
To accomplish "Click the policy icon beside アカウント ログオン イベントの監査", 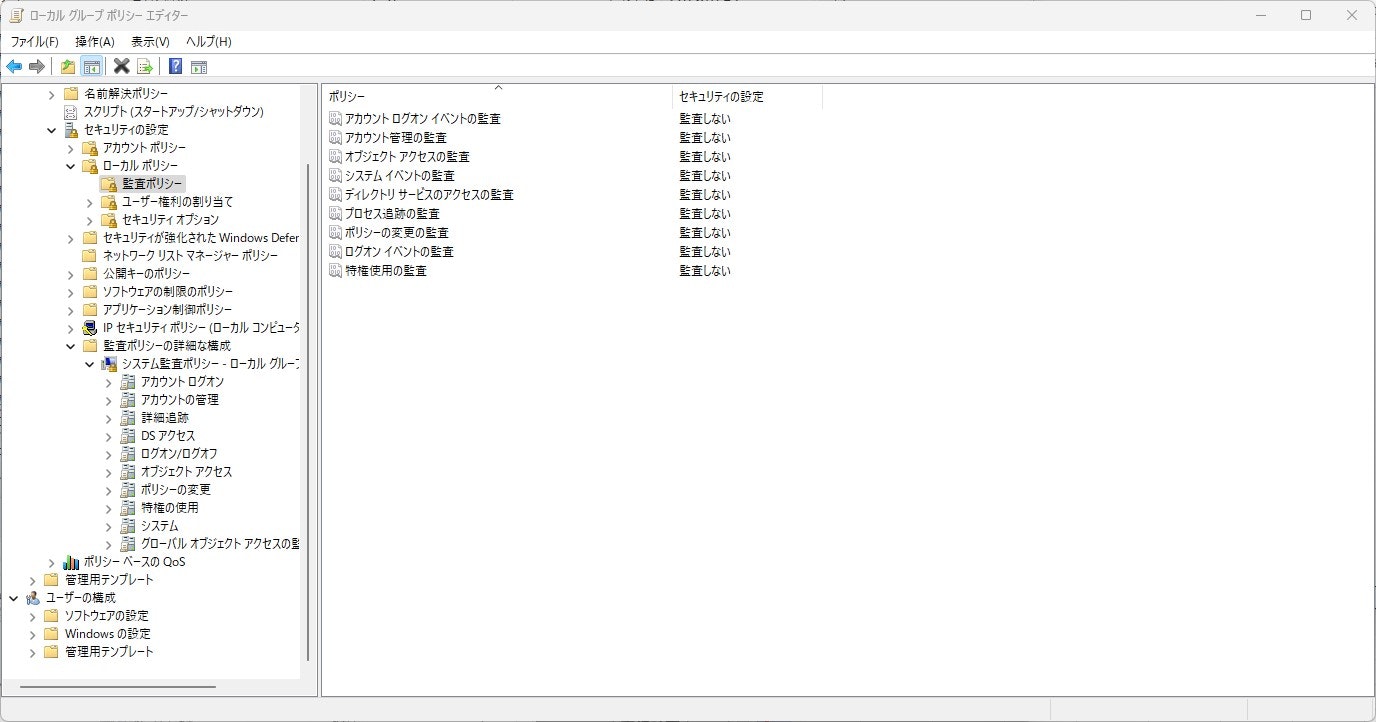I will click(336, 118).
